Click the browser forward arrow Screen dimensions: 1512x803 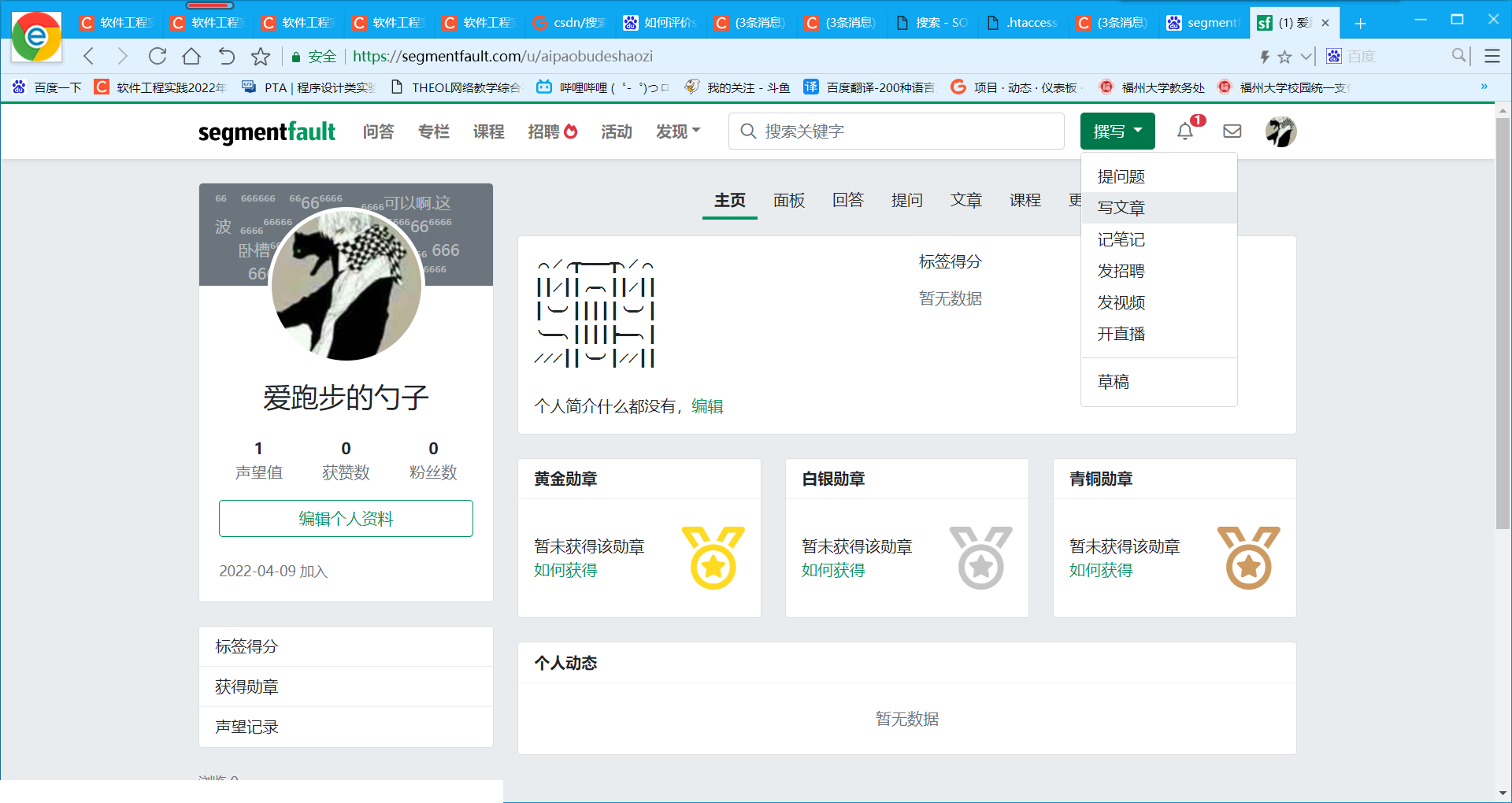tap(122, 56)
